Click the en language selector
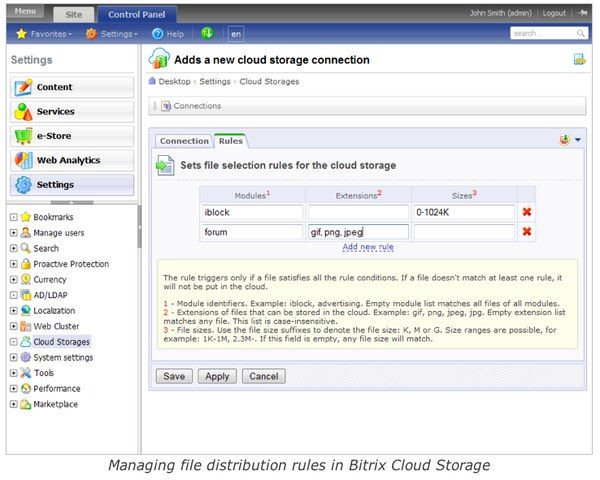The image size is (600, 480). coord(236,34)
